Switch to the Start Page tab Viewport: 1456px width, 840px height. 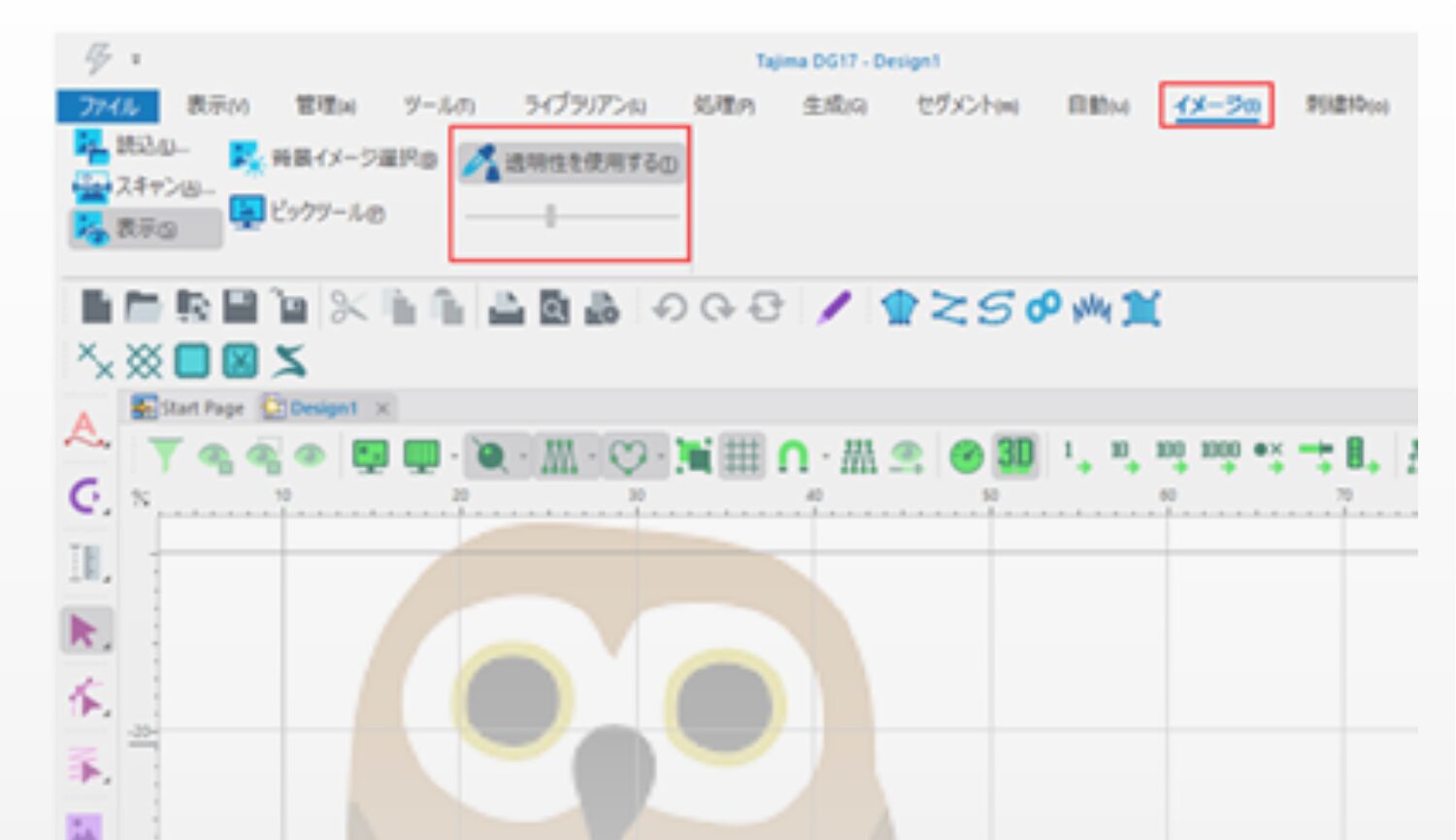pyautogui.click(x=189, y=408)
